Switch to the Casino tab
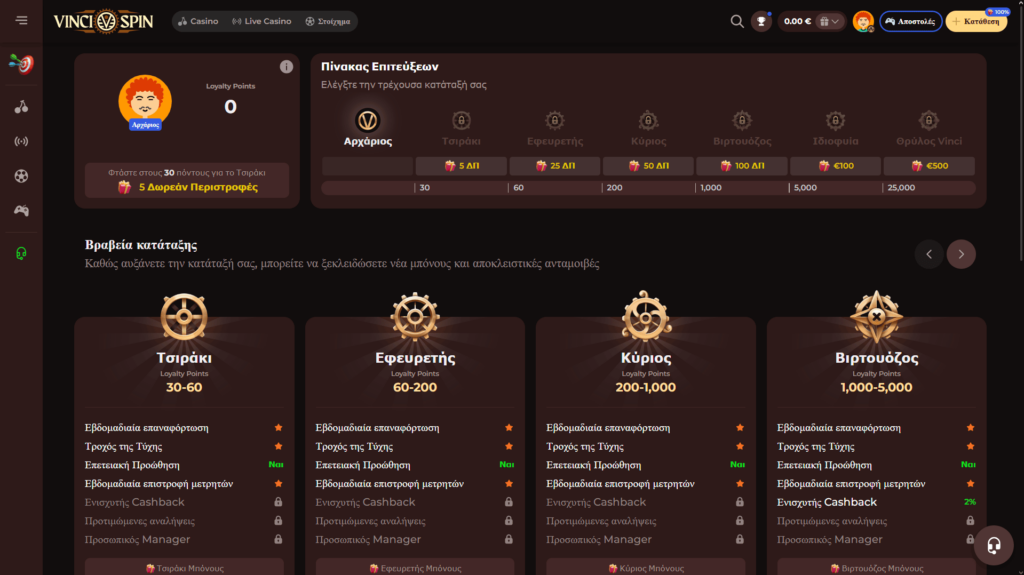Screen dimensions: 1024x575 tap(198, 21)
